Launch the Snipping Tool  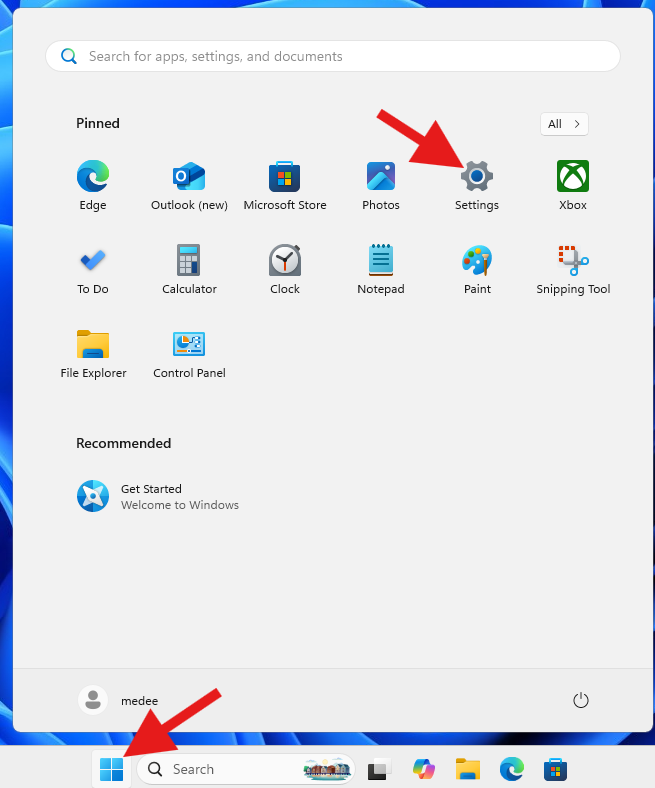573,269
